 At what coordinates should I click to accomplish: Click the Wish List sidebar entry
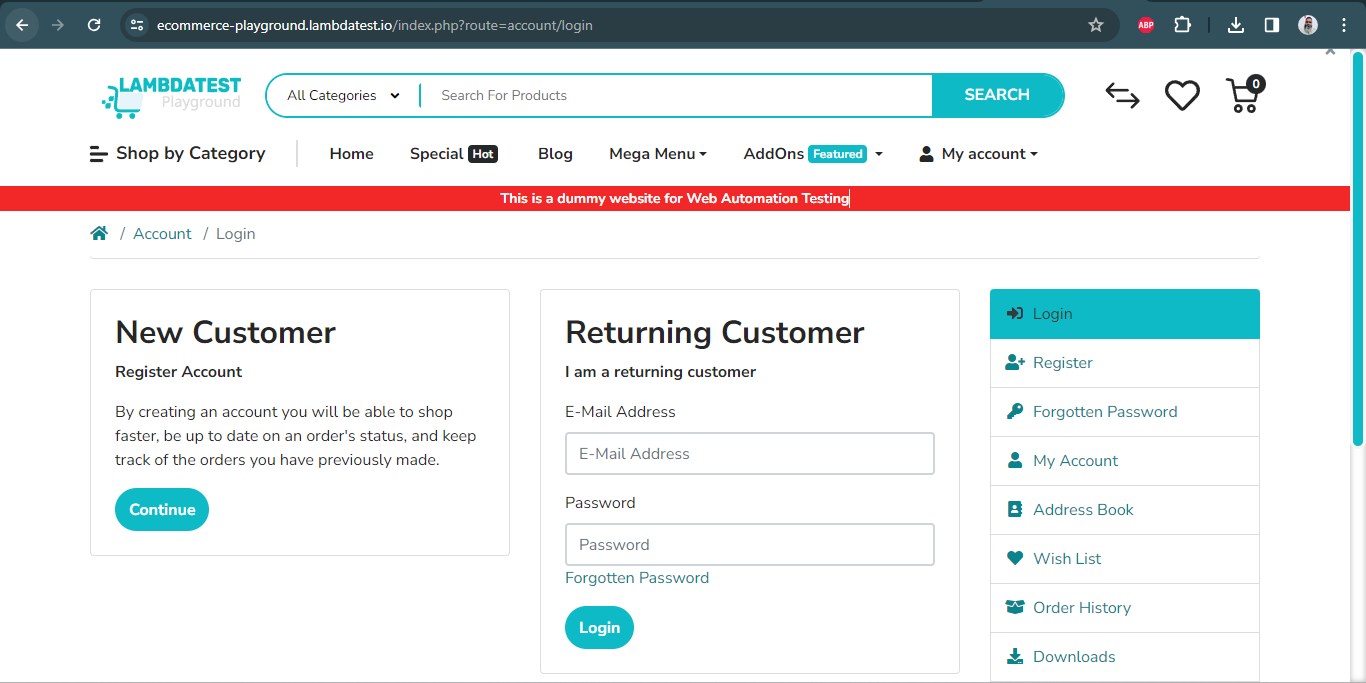pyautogui.click(x=1066, y=558)
